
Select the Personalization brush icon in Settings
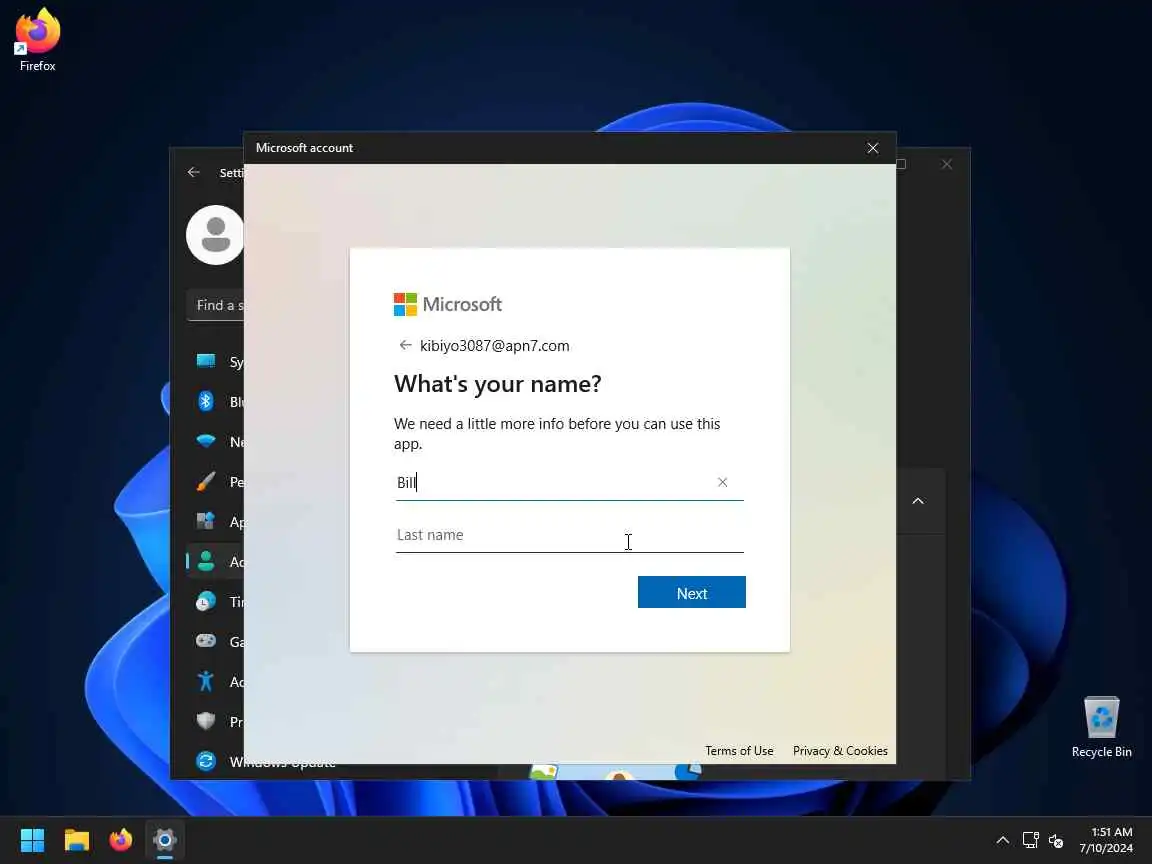click(206, 481)
